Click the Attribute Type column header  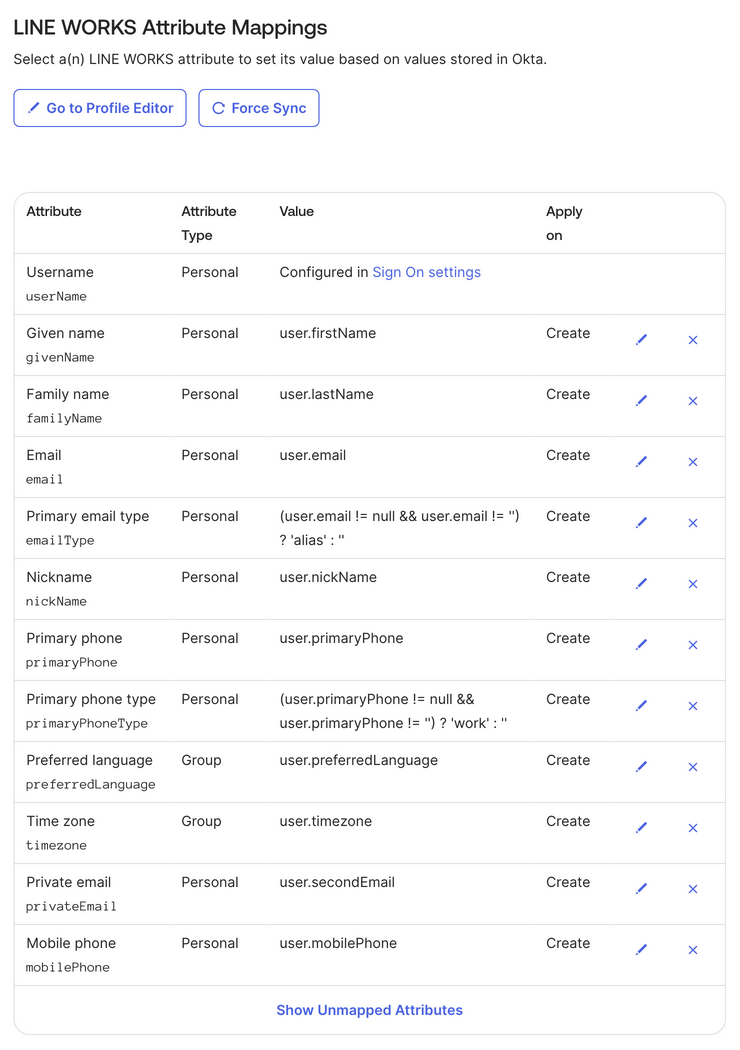pyautogui.click(x=209, y=223)
